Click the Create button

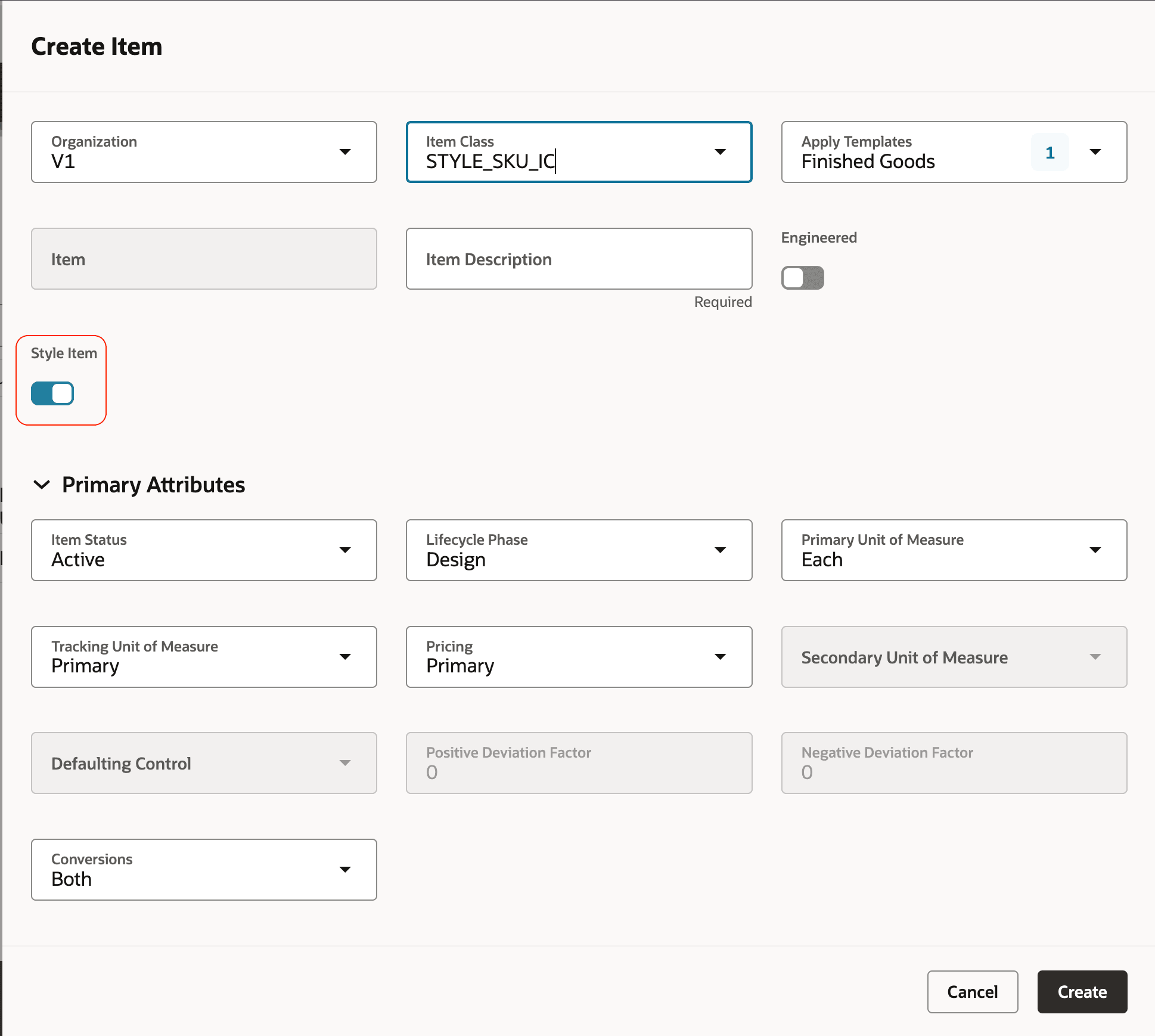pos(1082,991)
